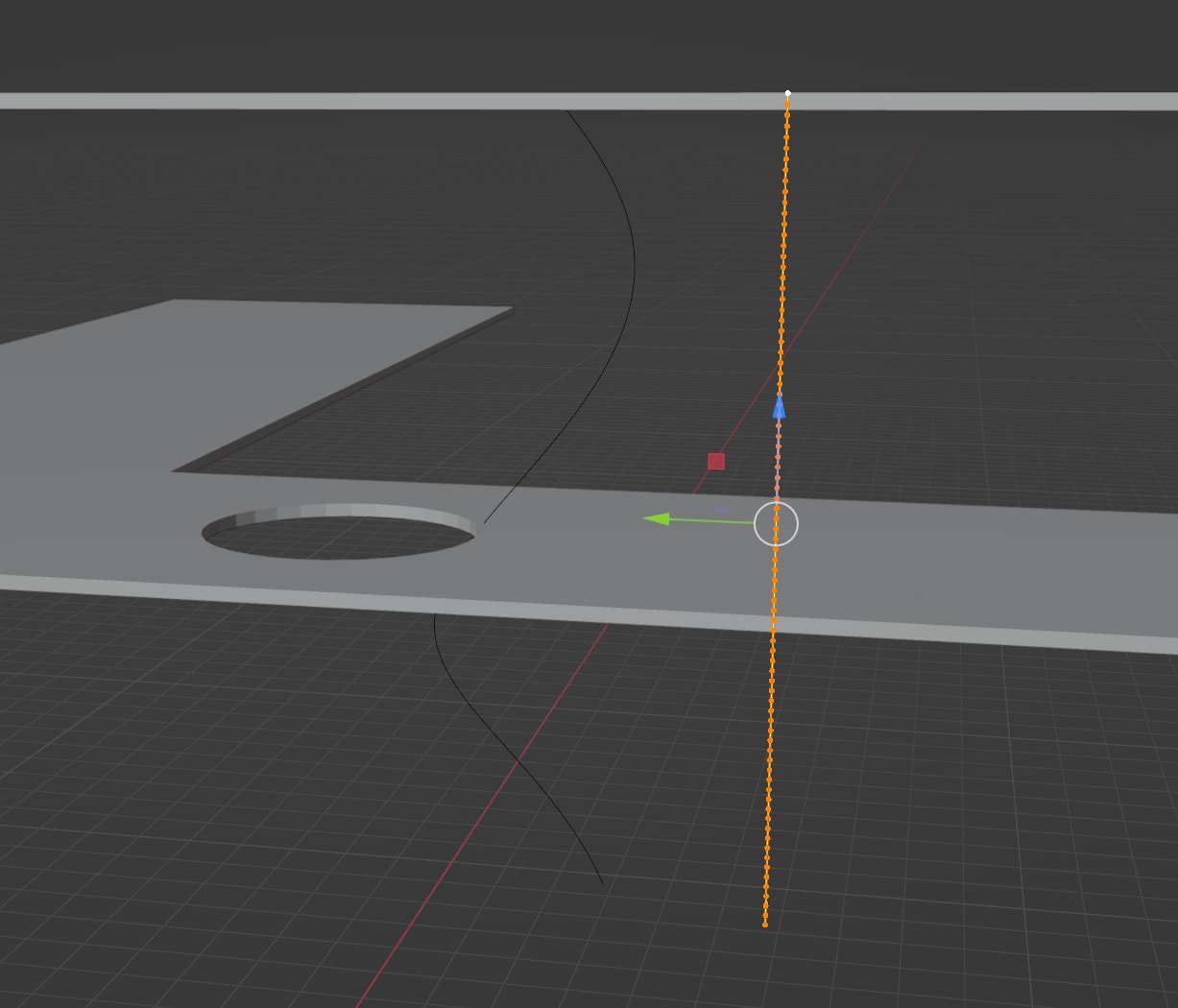The width and height of the screenshot is (1178, 1008).
Task: Select the bottom end vertex of orange curve
Action: click(x=765, y=924)
